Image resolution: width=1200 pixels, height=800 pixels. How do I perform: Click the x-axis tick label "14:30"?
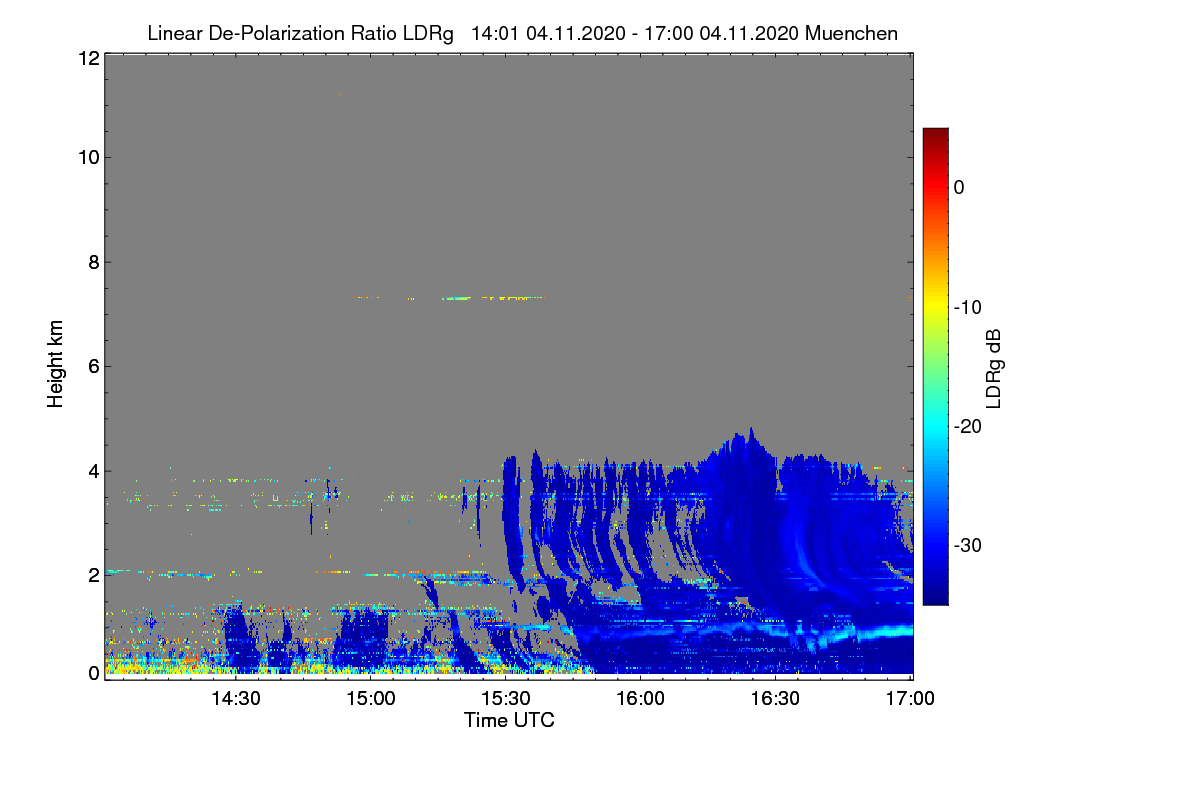238,699
